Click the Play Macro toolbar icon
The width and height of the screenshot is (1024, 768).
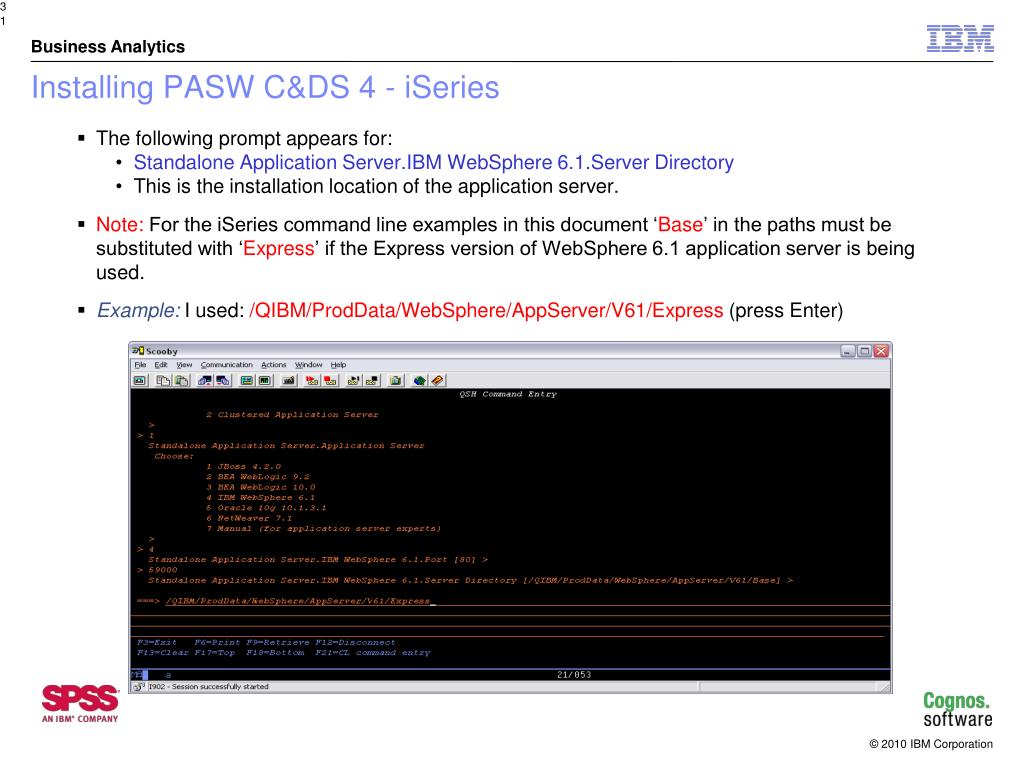(x=354, y=380)
